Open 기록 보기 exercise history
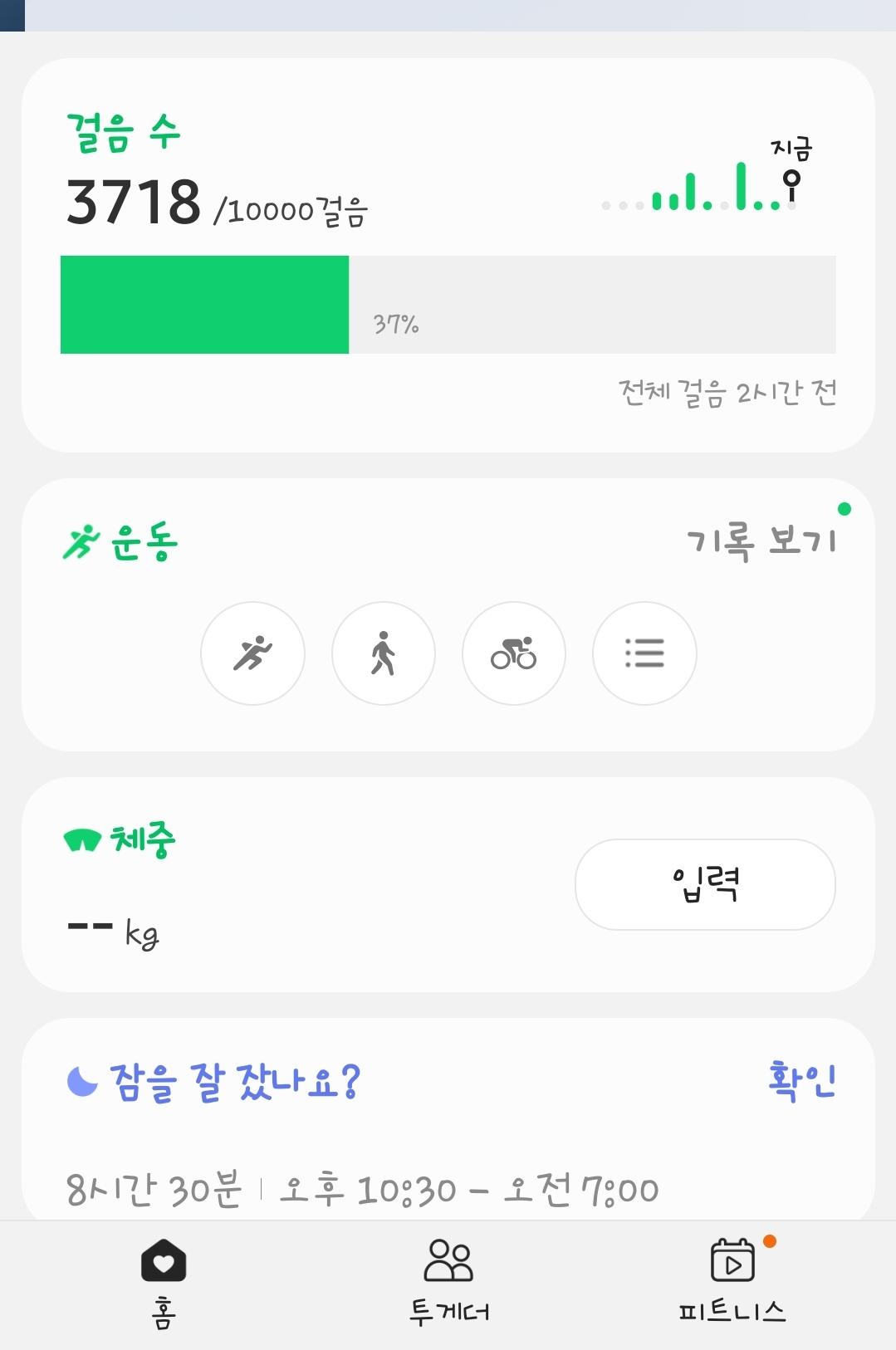The width and height of the screenshot is (896, 1350). [761, 541]
